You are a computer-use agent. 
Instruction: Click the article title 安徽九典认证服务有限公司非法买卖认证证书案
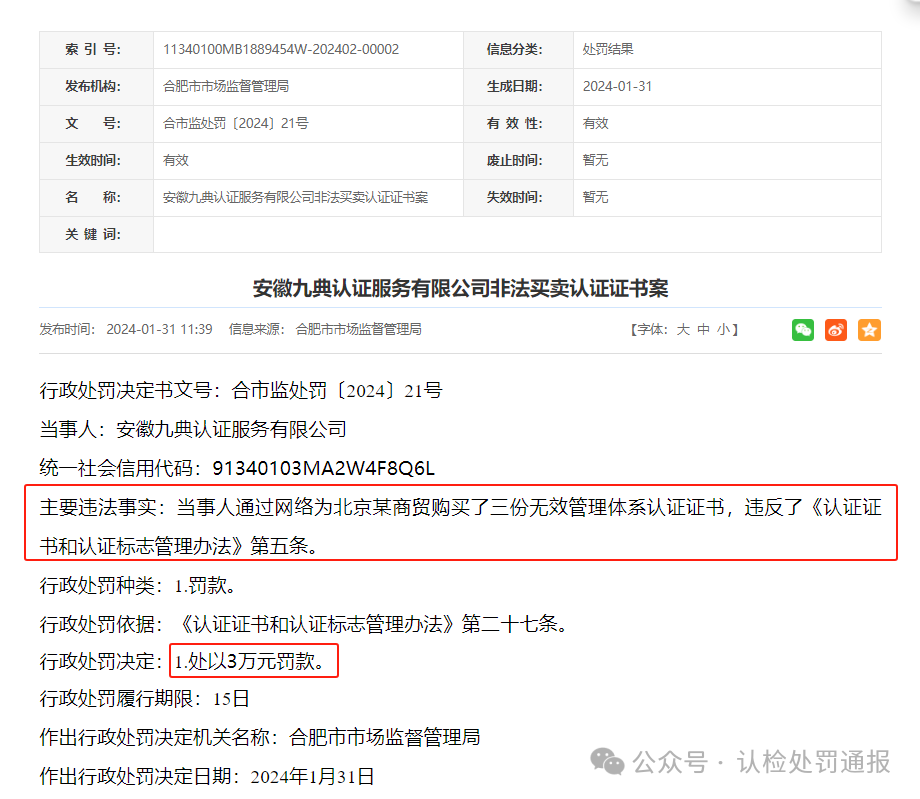point(460,288)
